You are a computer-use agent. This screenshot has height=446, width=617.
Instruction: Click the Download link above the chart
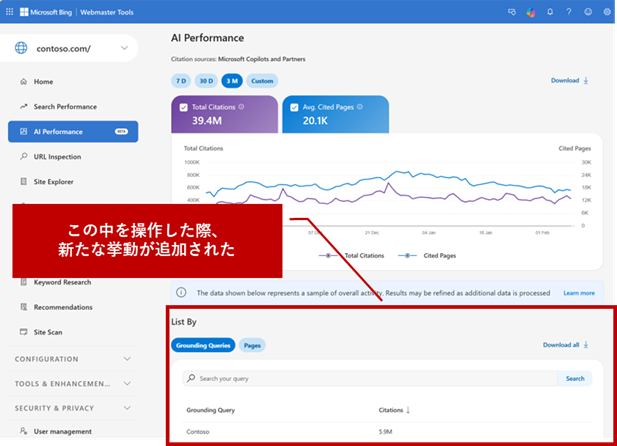tap(565, 80)
